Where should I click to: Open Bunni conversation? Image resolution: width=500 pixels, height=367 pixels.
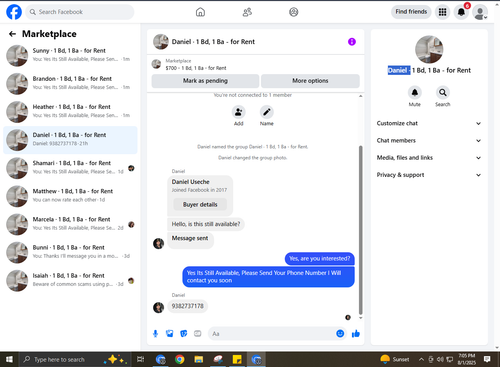click(x=70, y=252)
